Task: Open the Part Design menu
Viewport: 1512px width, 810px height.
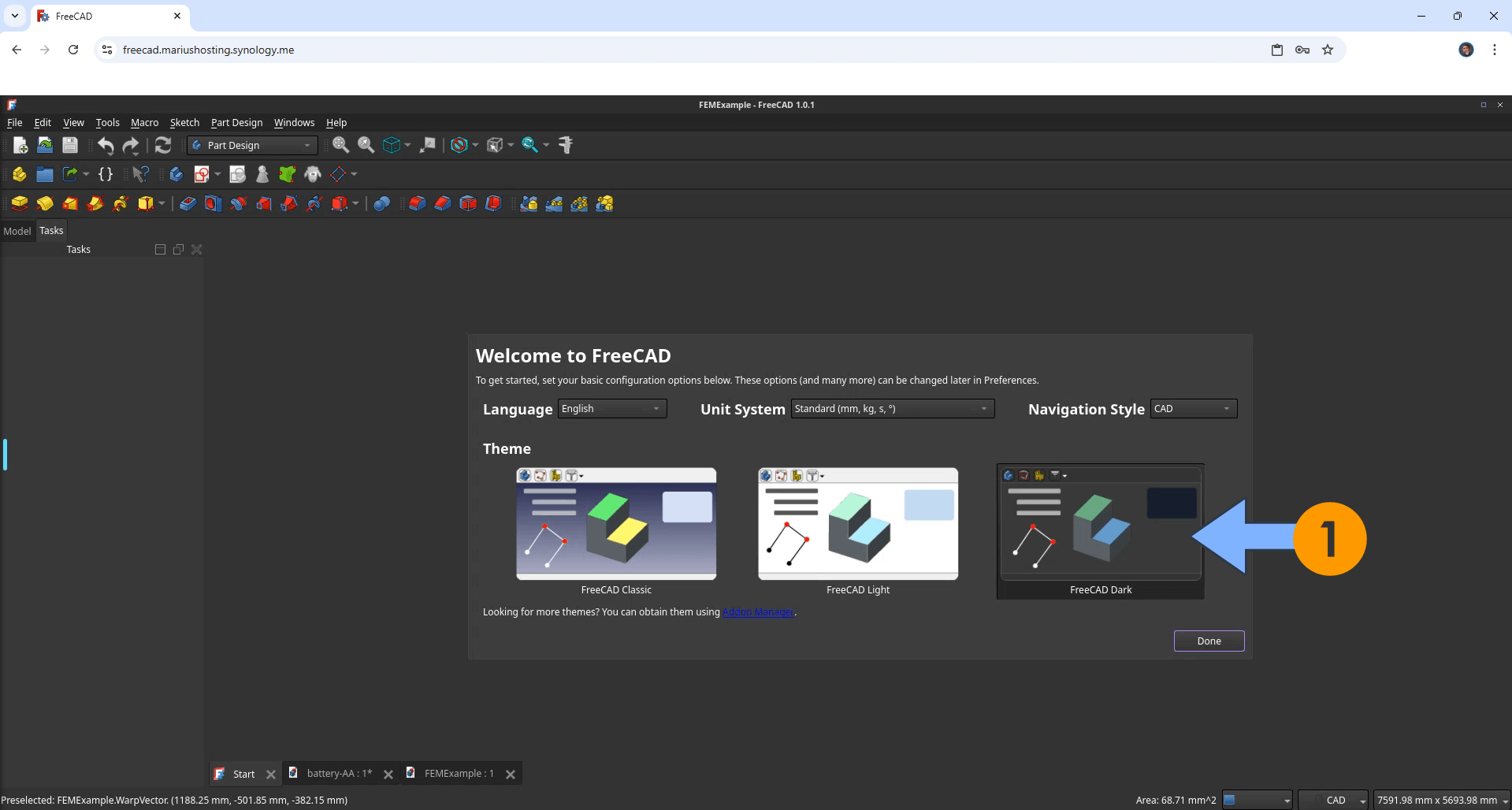Action: click(236, 123)
